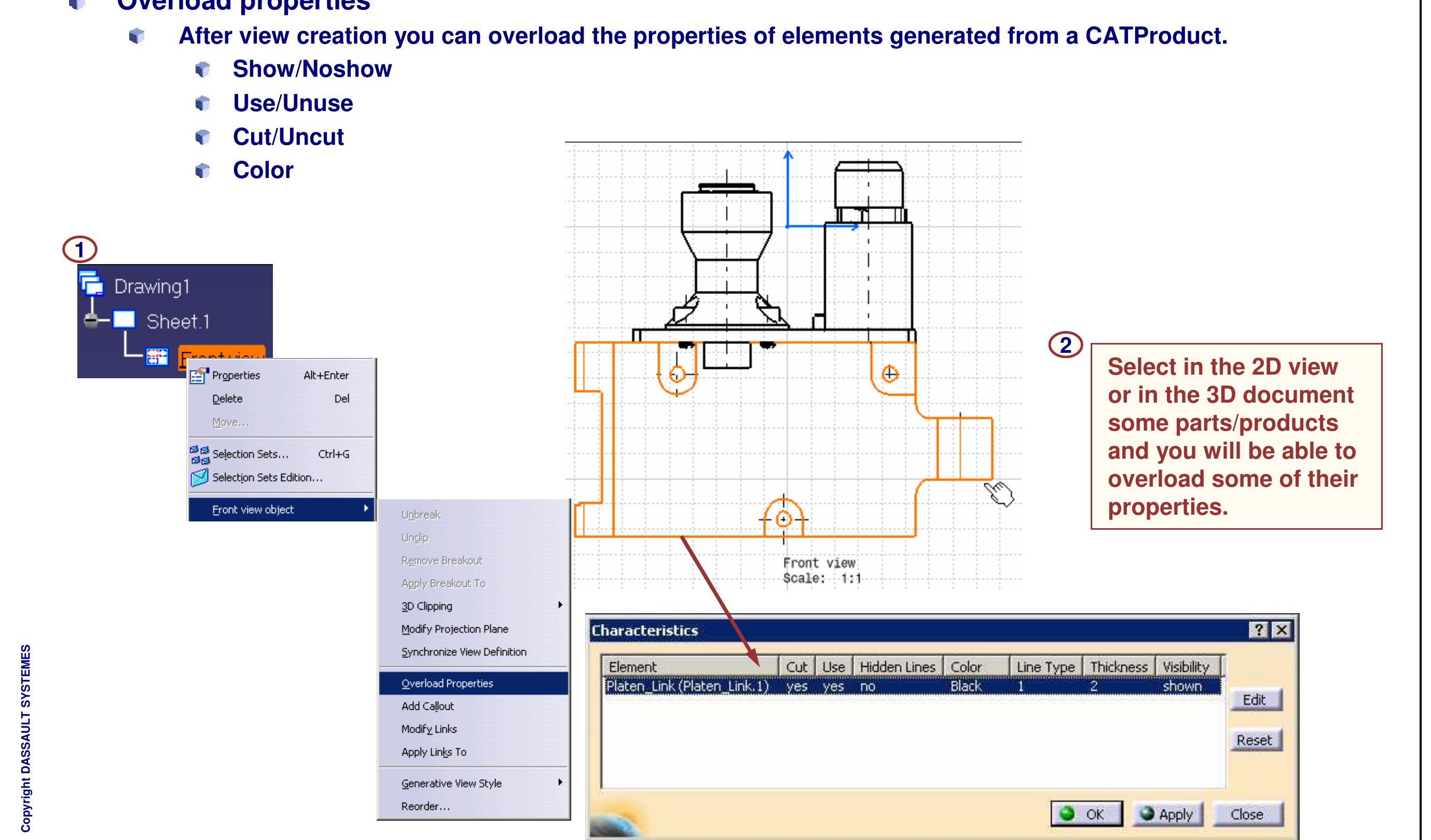The width and height of the screenshot is (1431, 840).
Task: Expand the 3D Clipping submenu arrow
Action: pos(560,605)
